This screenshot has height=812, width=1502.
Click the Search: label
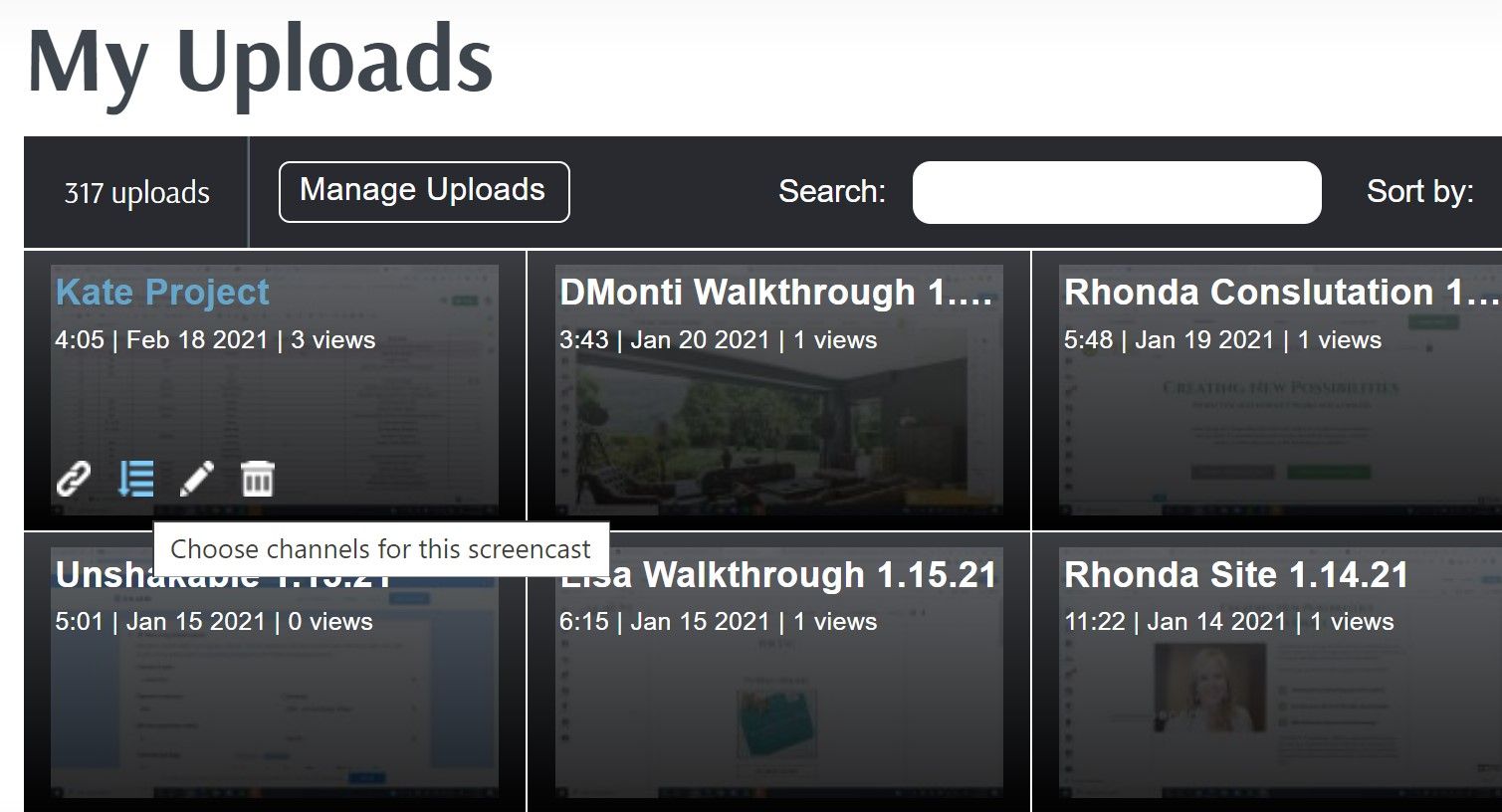(x=832, y=191)
